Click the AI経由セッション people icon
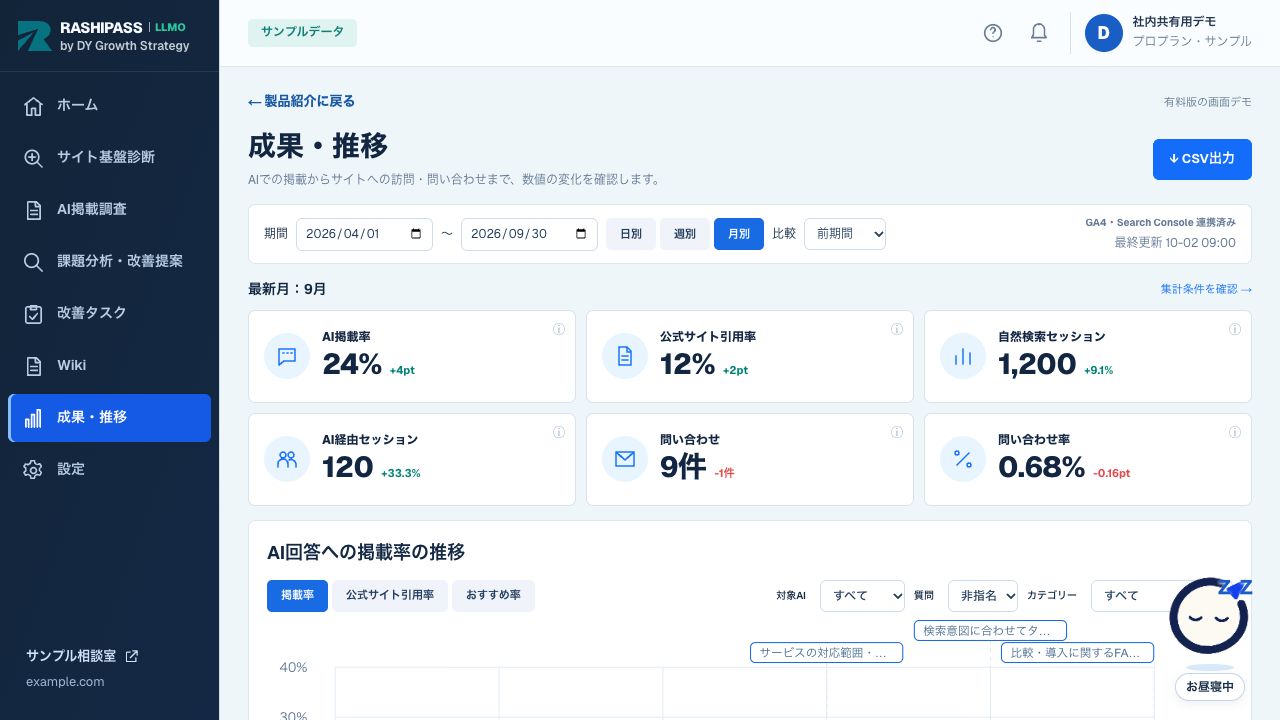The width and height of the screenshot is (1280, 720). [x=287, y=459]
